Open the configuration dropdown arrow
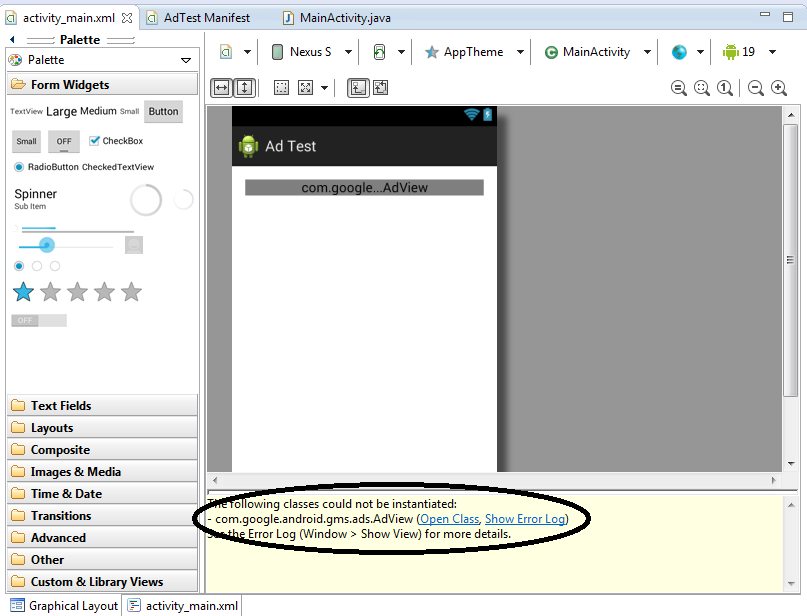 click(x=248, y=52)
